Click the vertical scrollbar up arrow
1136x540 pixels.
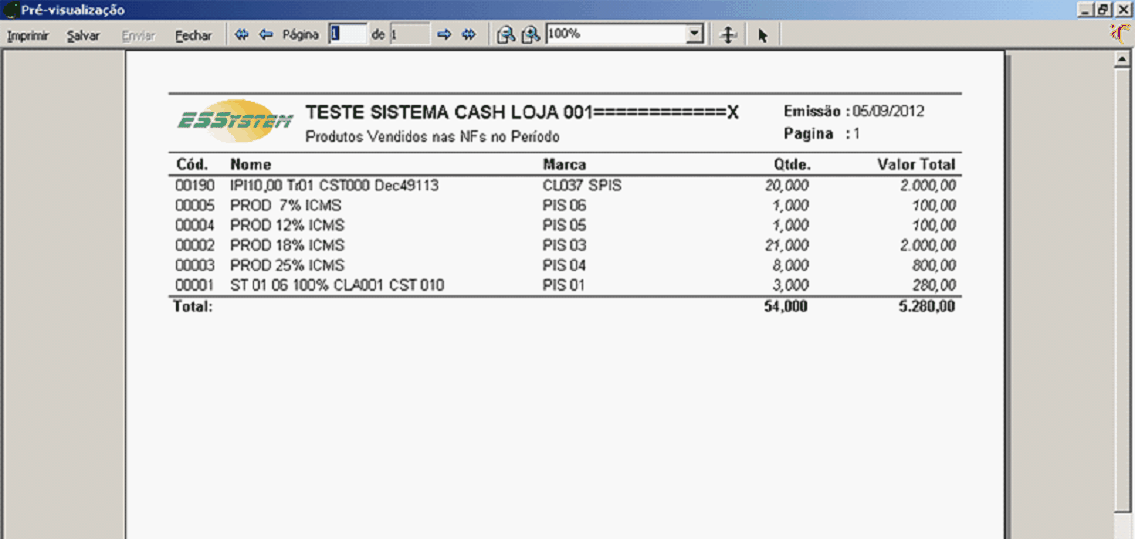point(1123,60)
